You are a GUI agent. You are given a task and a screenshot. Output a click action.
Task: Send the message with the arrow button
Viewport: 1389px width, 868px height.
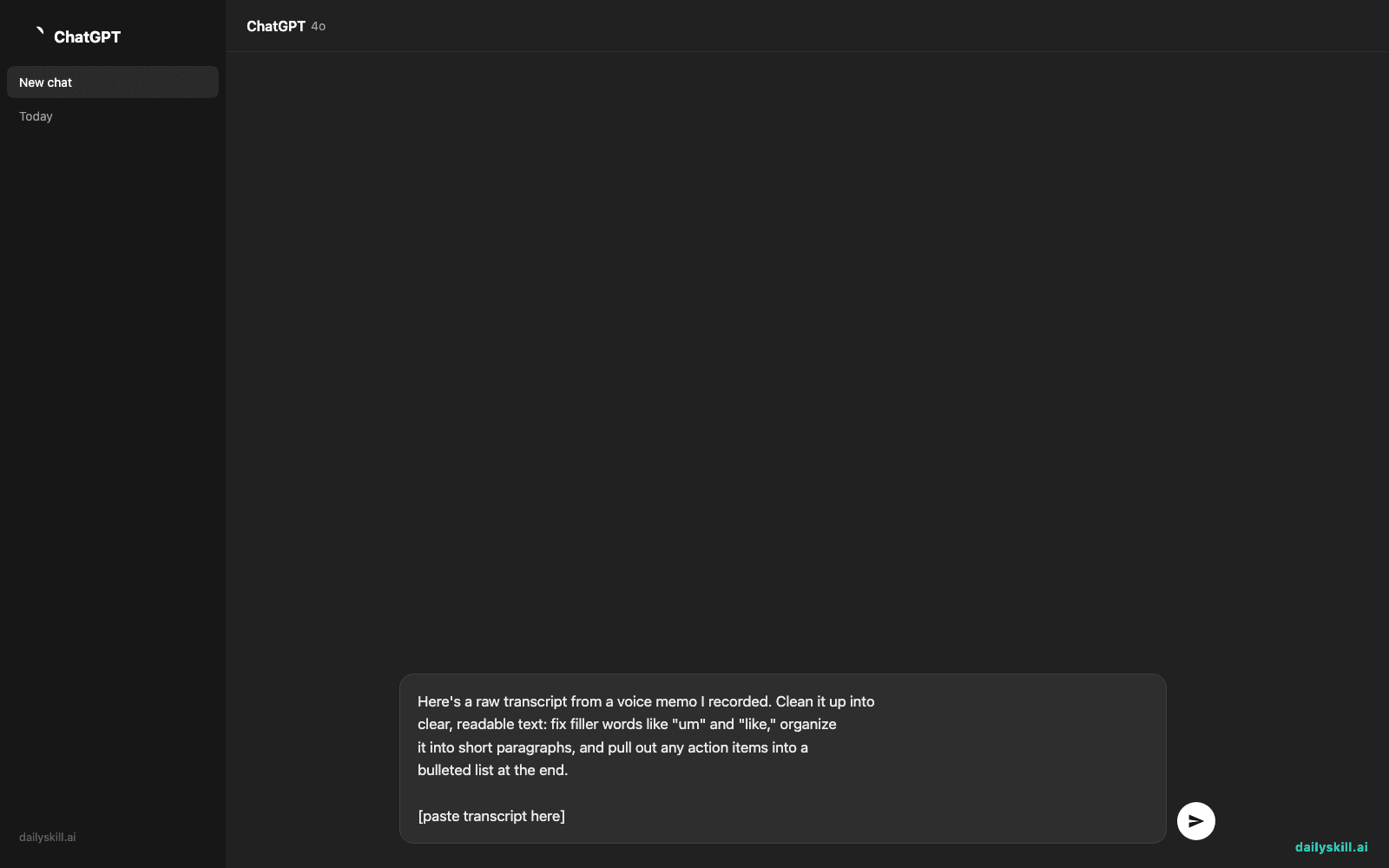1195,821
